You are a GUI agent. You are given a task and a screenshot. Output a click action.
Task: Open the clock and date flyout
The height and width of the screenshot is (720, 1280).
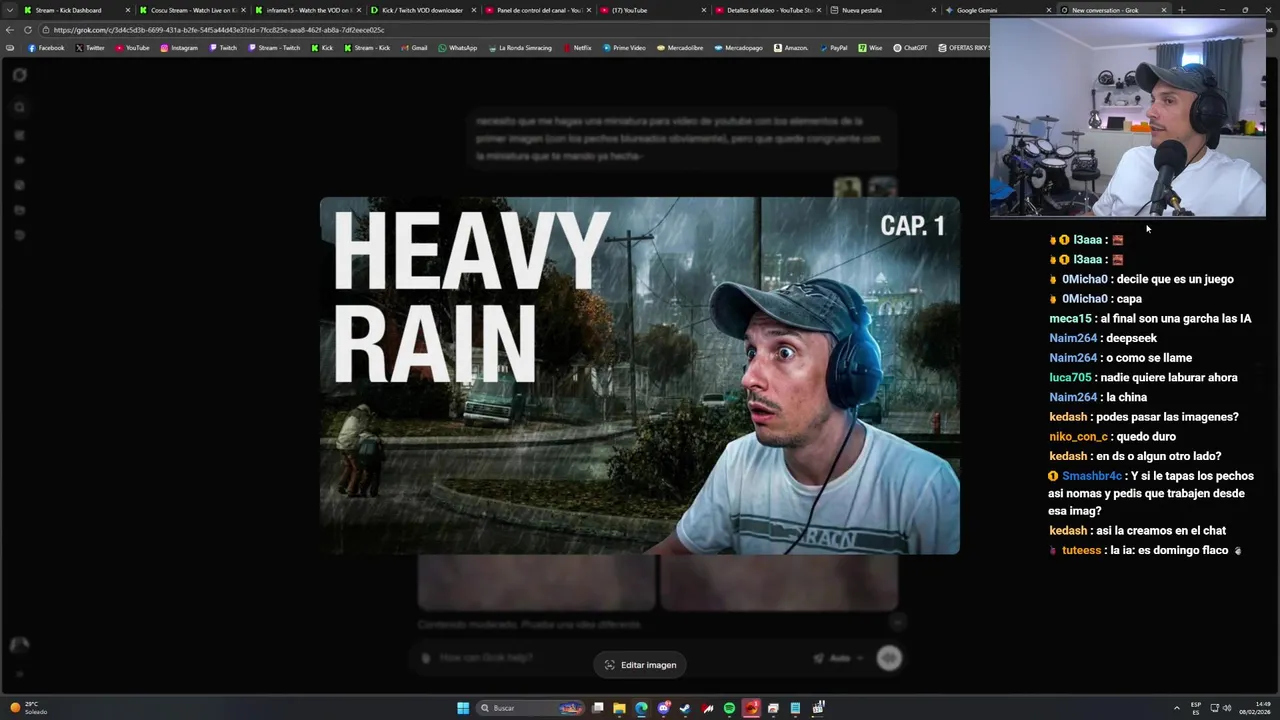1255,708
